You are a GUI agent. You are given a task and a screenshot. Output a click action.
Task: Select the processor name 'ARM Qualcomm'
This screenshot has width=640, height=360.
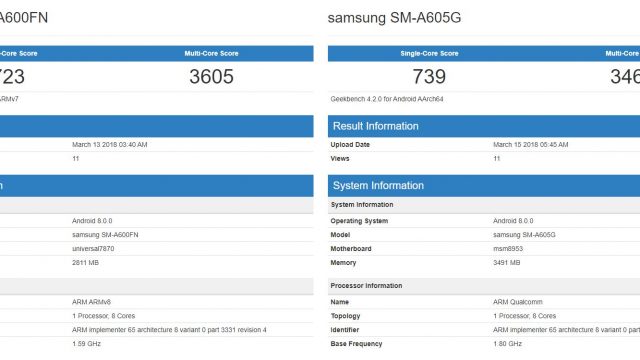click(518, 302)
